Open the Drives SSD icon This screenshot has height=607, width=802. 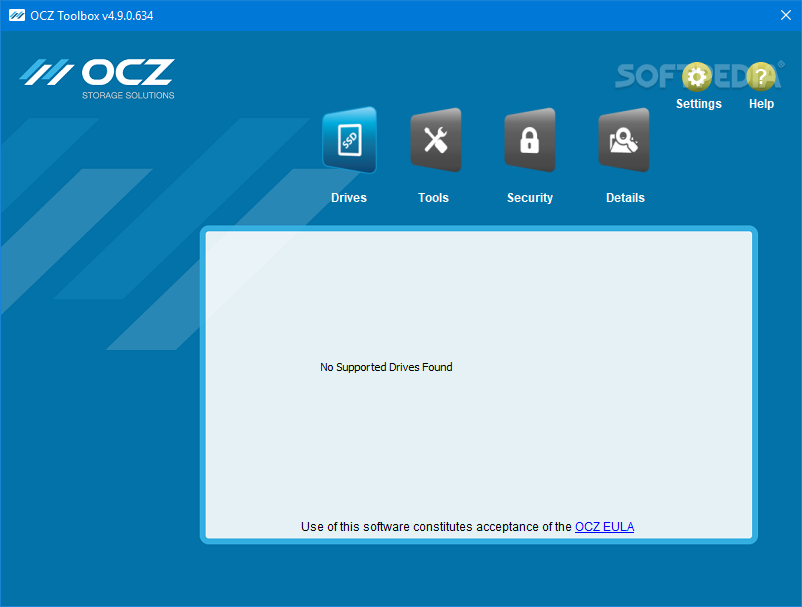point(349,140)
